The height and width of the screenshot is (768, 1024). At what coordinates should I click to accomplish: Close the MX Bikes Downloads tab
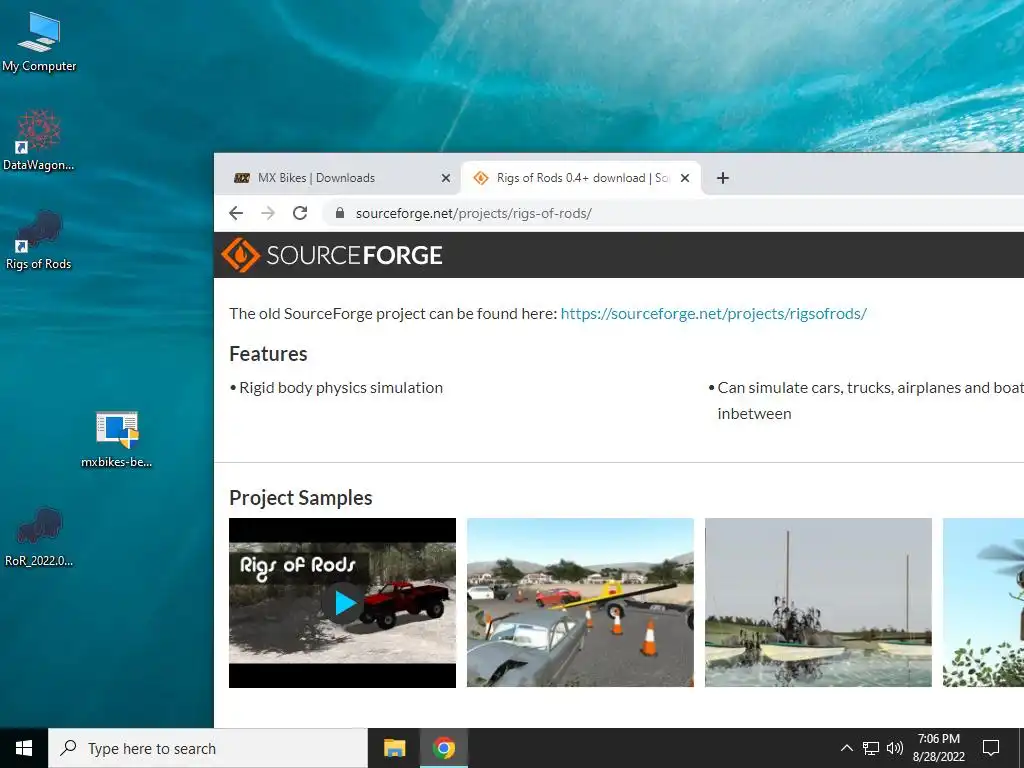click(446, 178)
